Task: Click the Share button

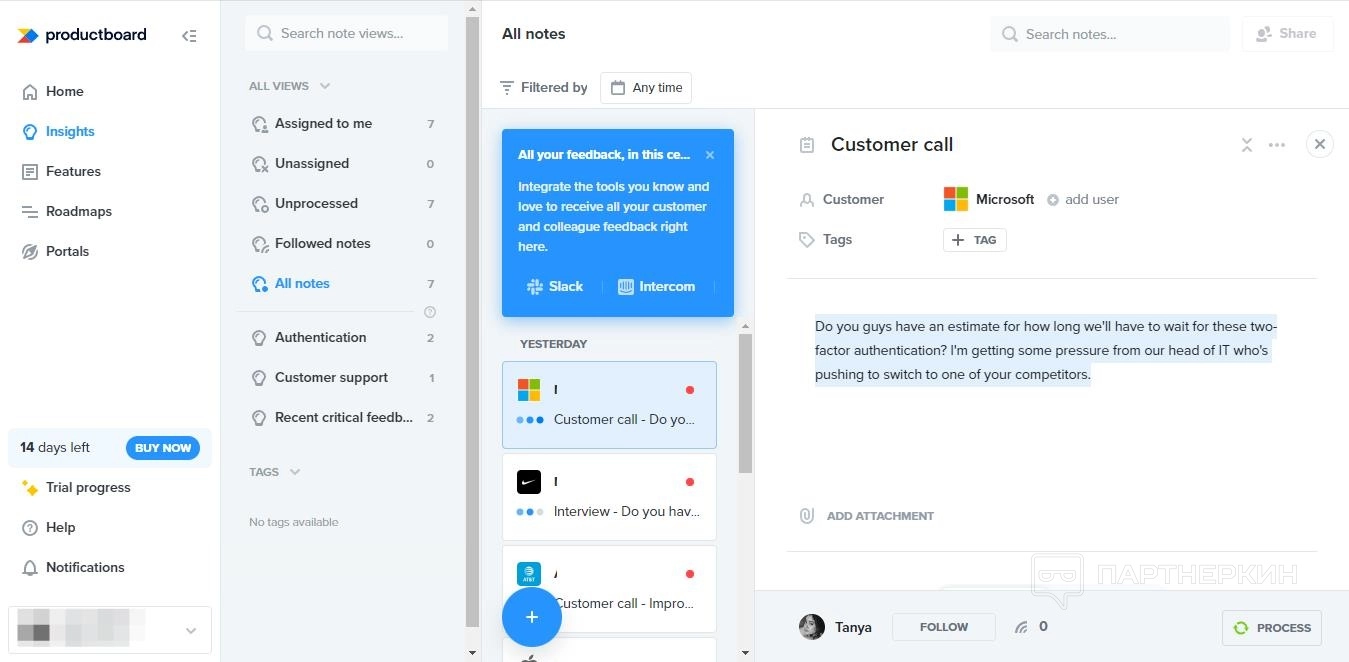Action: (x=1287, y=34)
